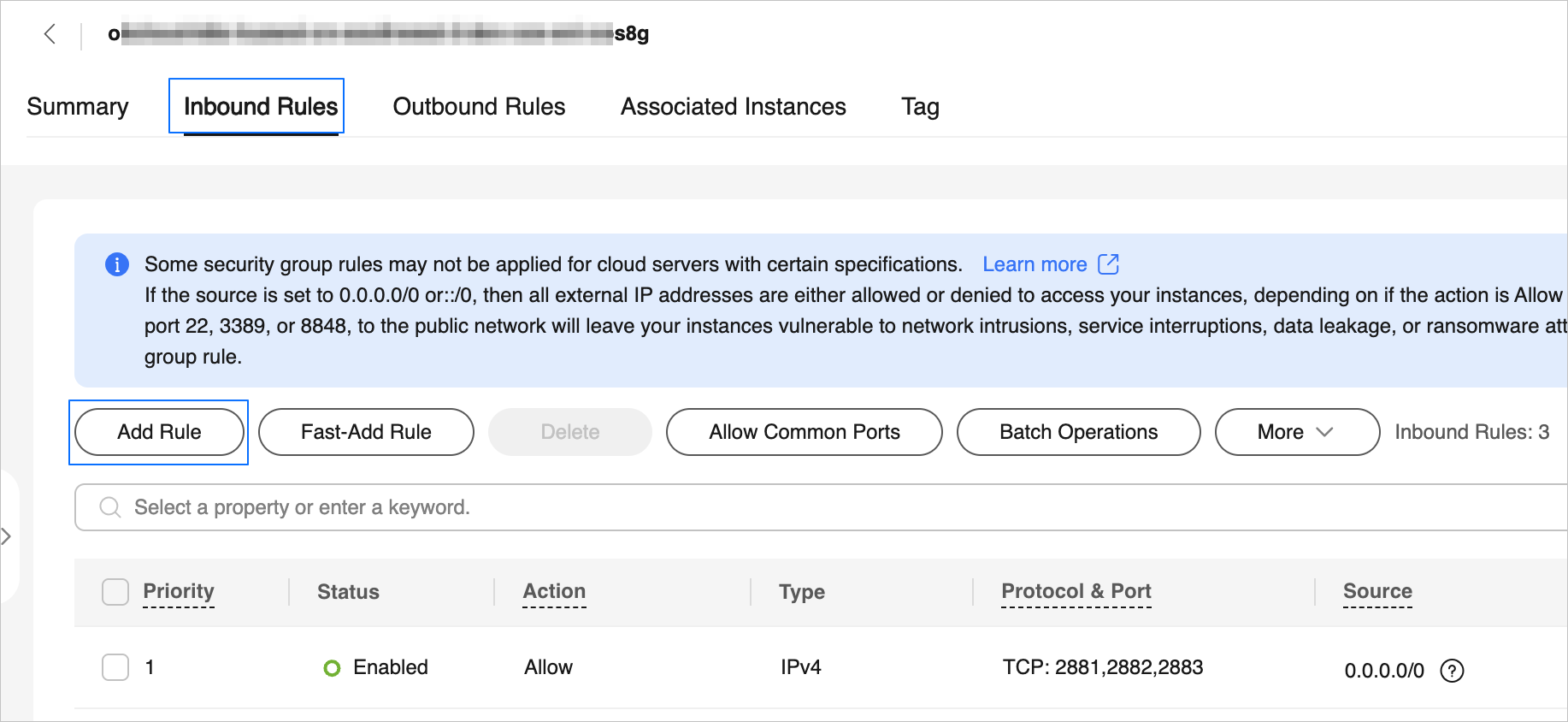Click the blue info icon in the notice

117,264
